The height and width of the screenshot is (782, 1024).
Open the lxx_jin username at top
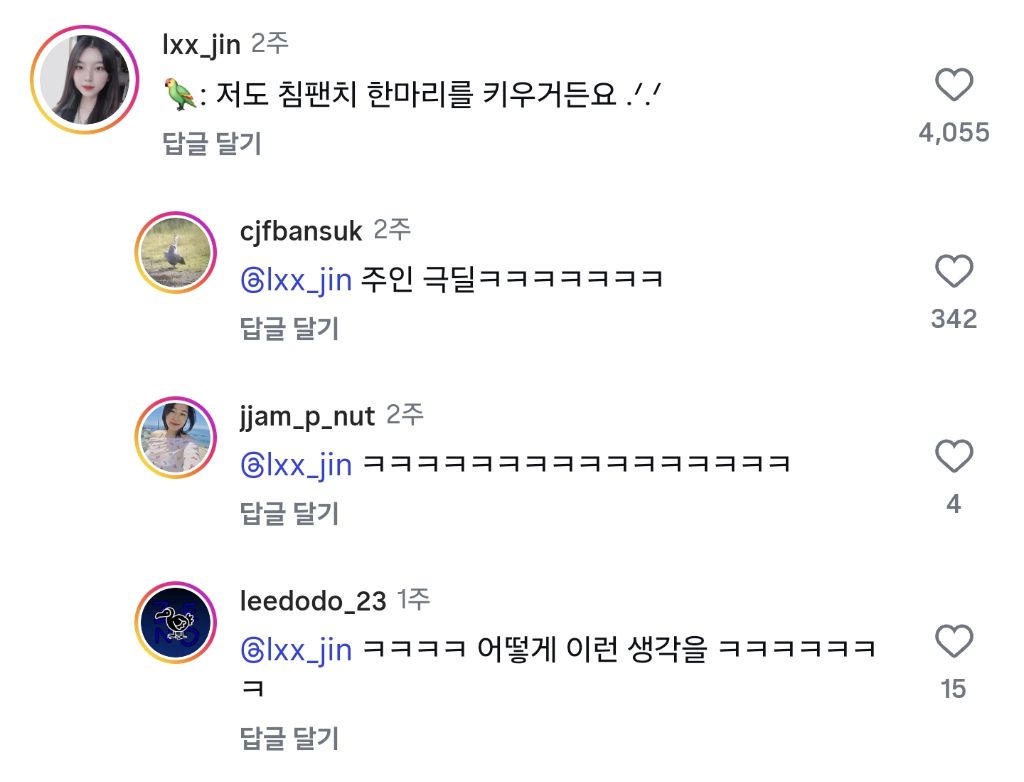point(200,44)
